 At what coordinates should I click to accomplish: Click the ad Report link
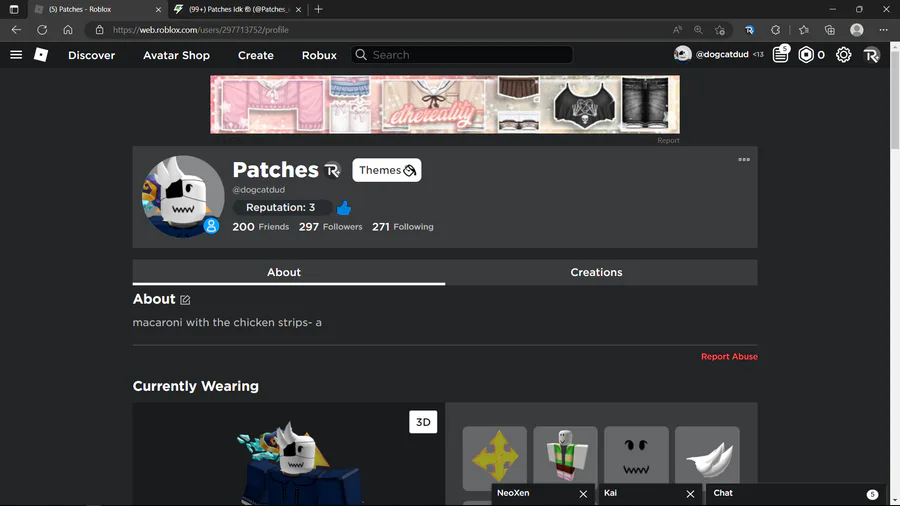(668, 141)
